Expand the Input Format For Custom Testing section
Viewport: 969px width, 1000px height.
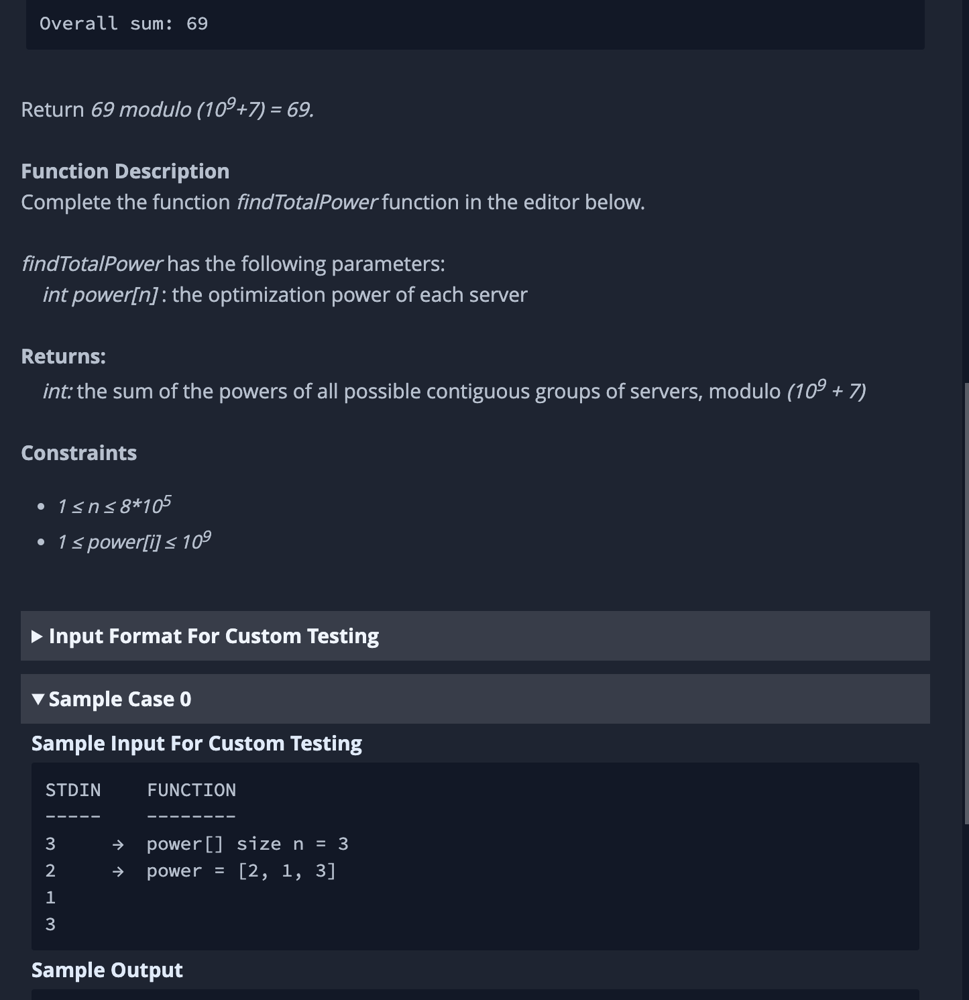click(x=475, y=636)
